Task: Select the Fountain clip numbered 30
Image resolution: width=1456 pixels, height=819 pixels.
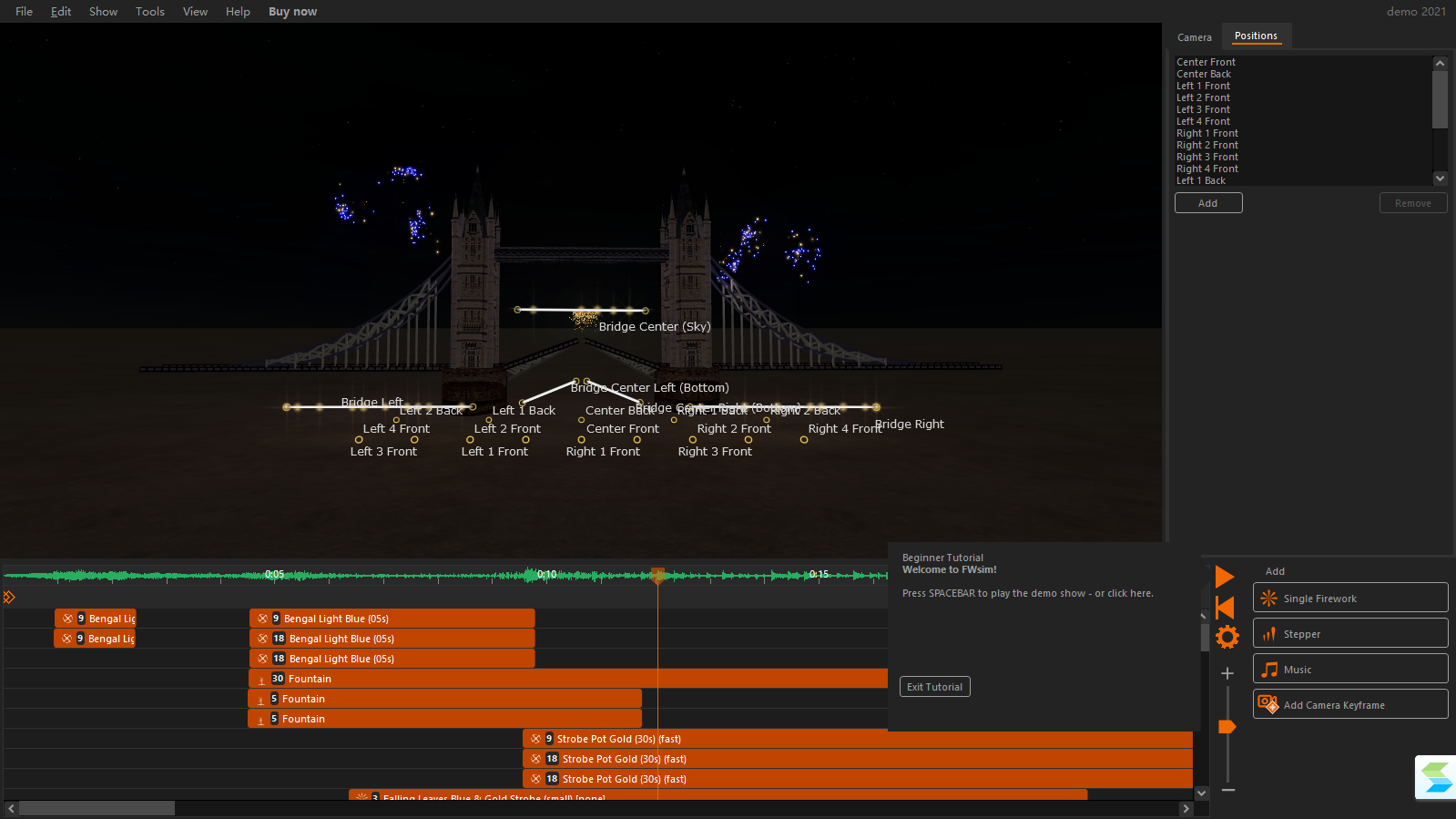Action: click(x=568, y=679)
